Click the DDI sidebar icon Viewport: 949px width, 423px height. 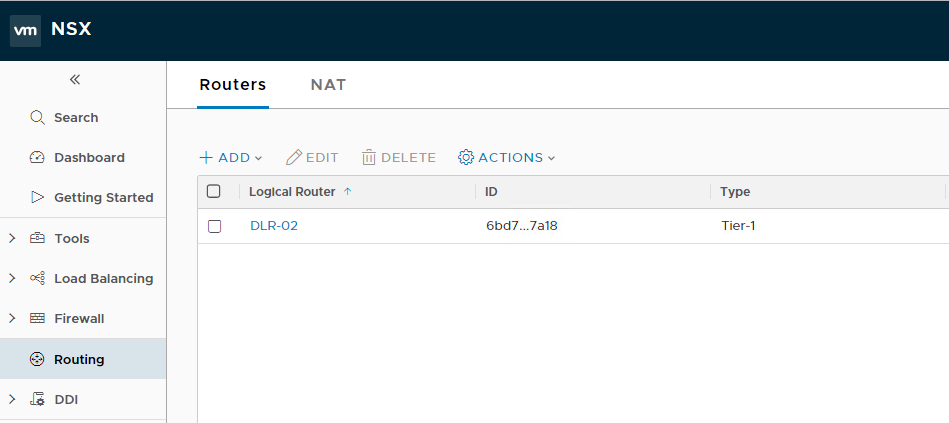point(38,399)
